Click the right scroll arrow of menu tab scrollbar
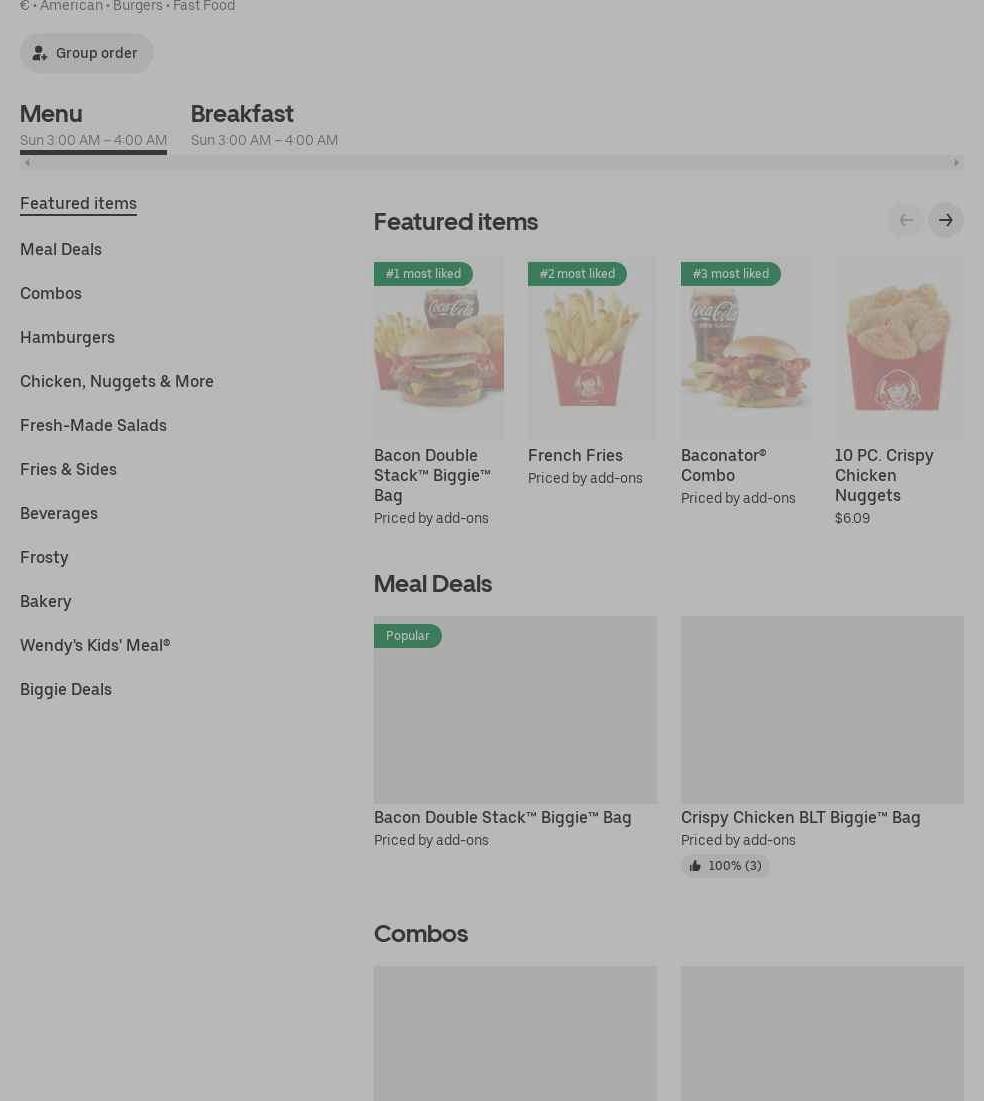Viewport: 984px width, 1101px height. coord(956,163)
